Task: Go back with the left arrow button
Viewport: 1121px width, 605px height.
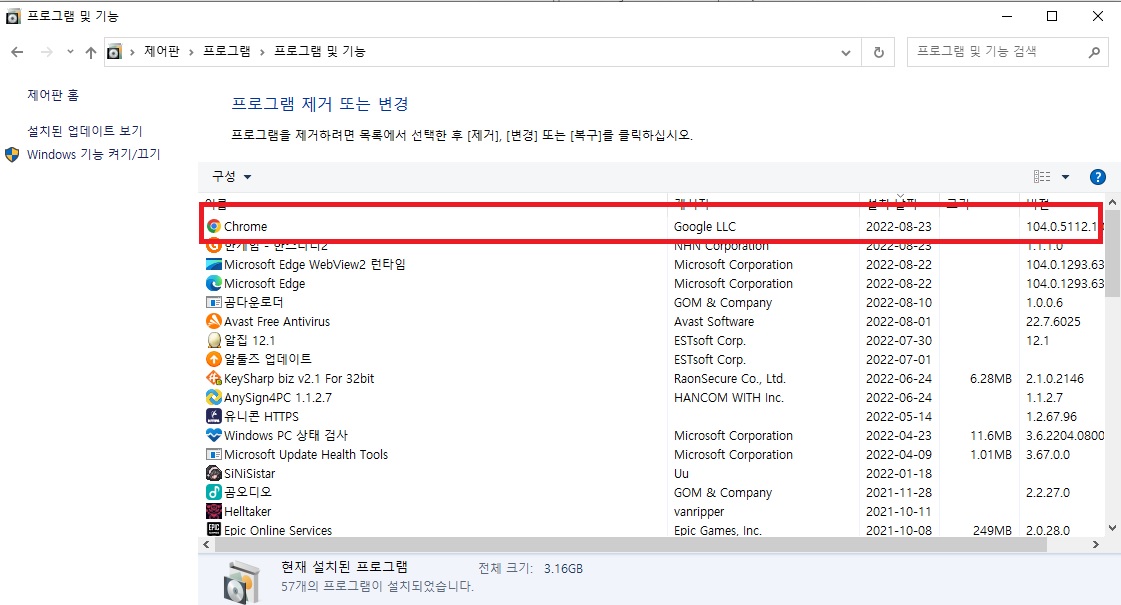Action: coord(17,51)
